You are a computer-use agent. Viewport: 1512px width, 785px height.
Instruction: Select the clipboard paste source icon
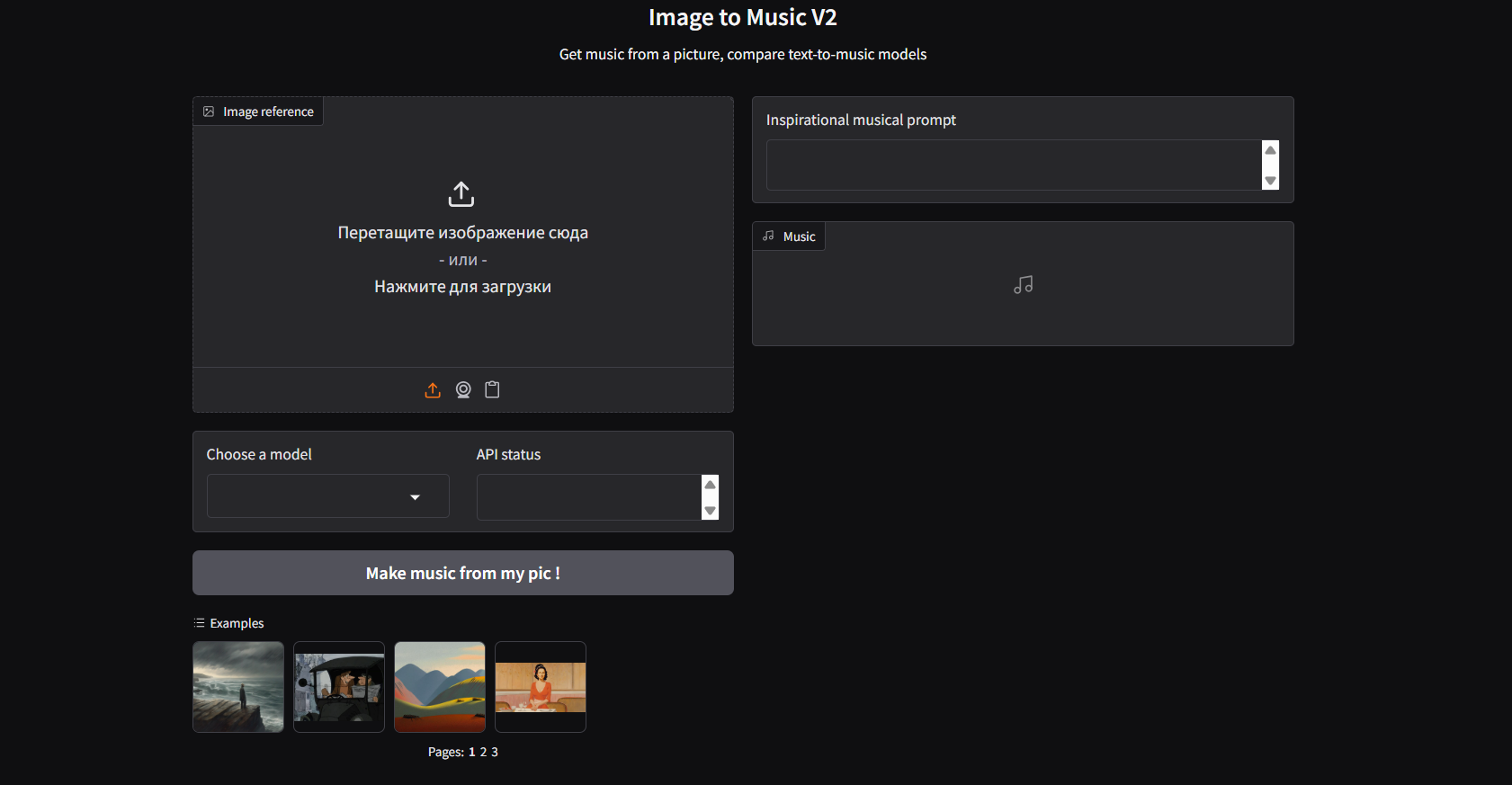coord(492,390)
